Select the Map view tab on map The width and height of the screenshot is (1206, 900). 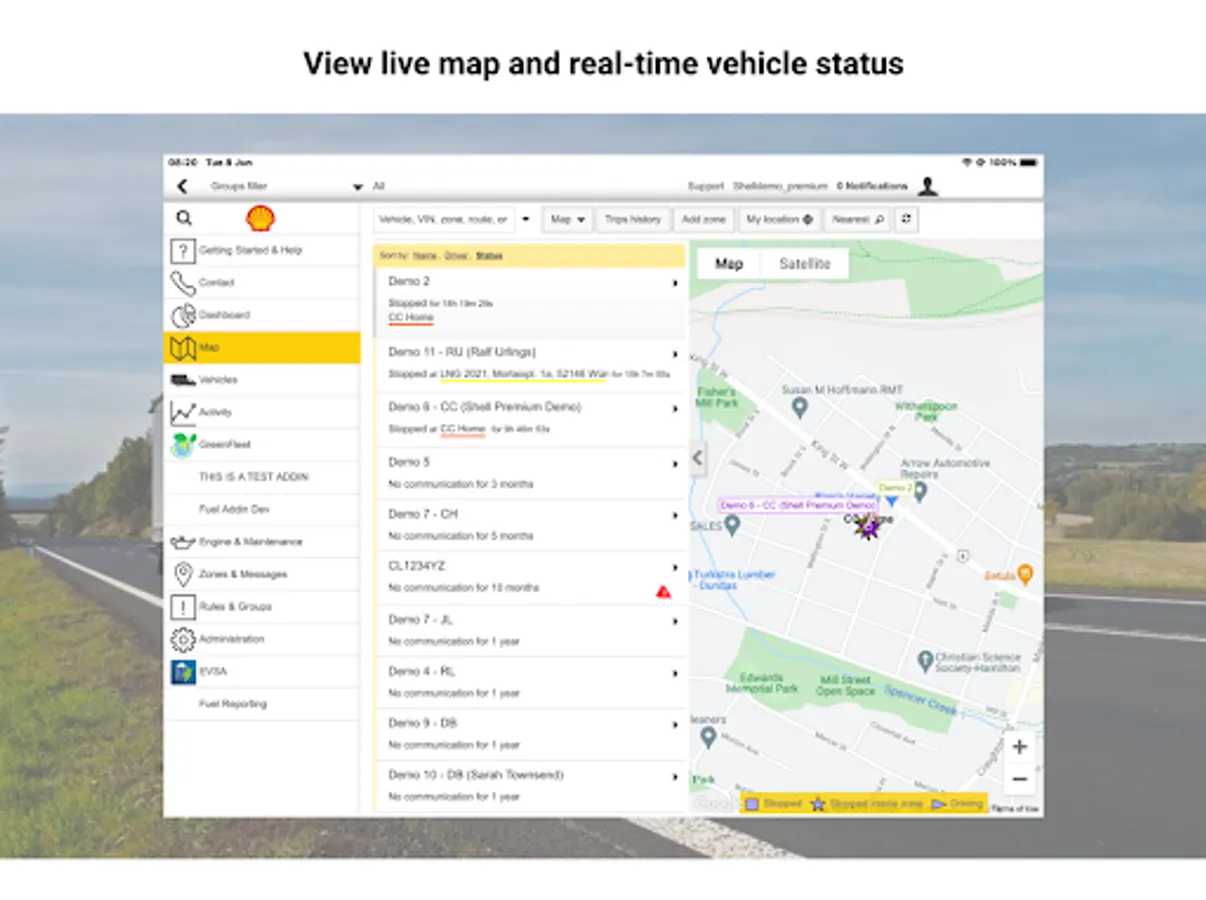pos(729,264)
